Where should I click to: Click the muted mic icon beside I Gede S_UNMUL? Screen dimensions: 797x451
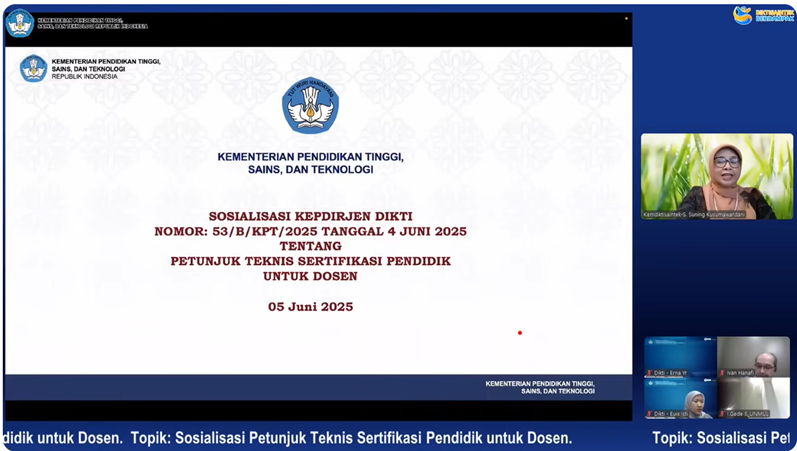pos(722,414)
